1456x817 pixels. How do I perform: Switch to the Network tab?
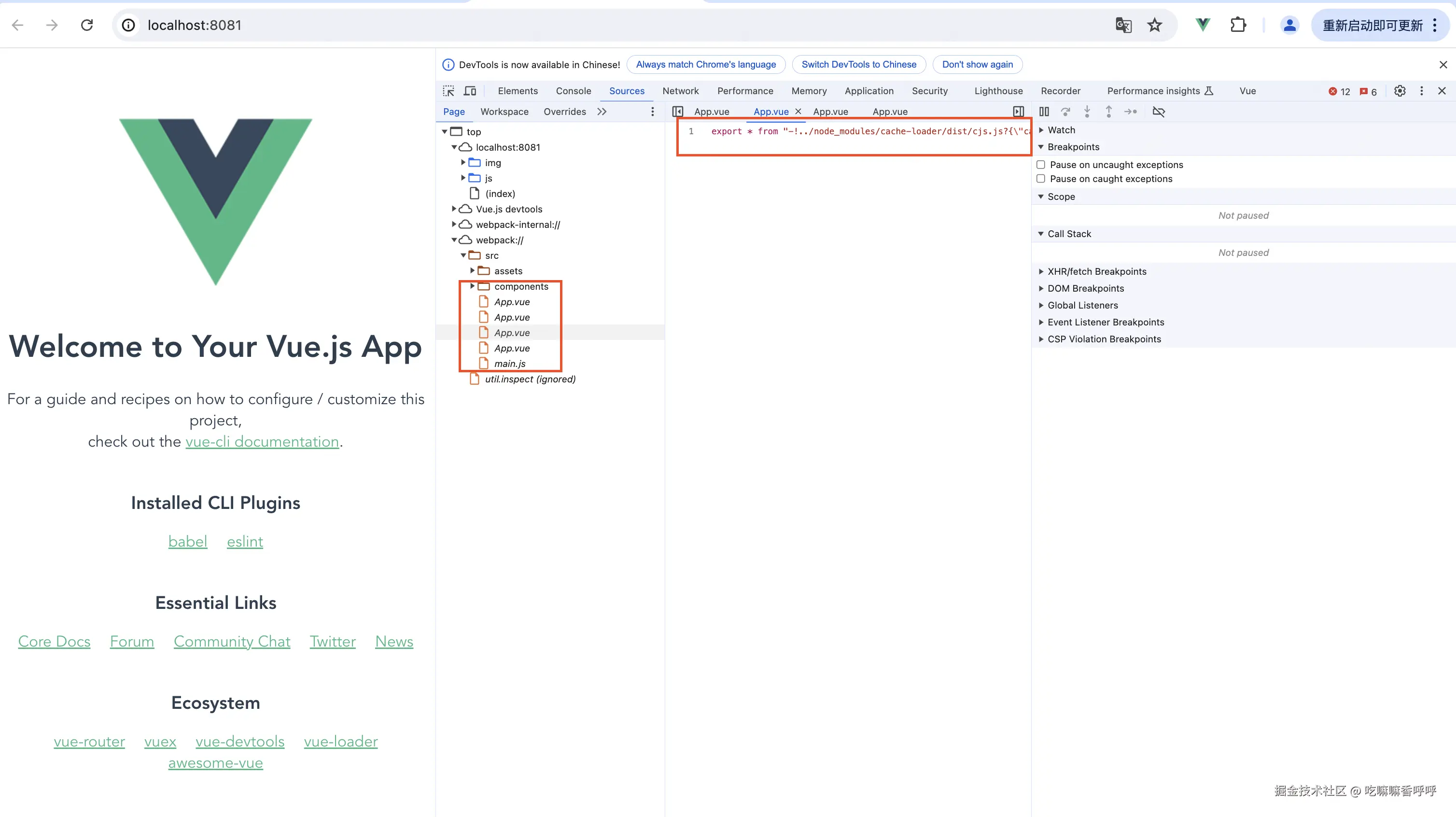[680, 91]
